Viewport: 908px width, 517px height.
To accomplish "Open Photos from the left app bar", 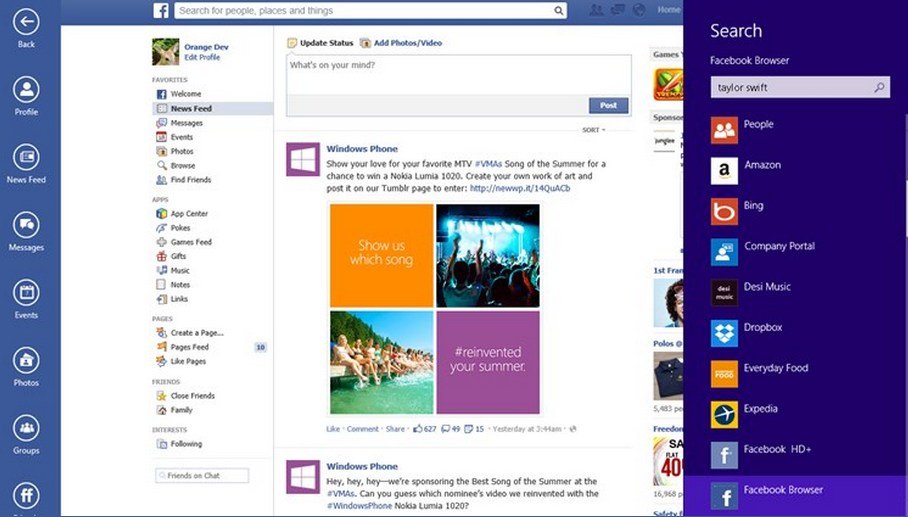I will (26, 360).
